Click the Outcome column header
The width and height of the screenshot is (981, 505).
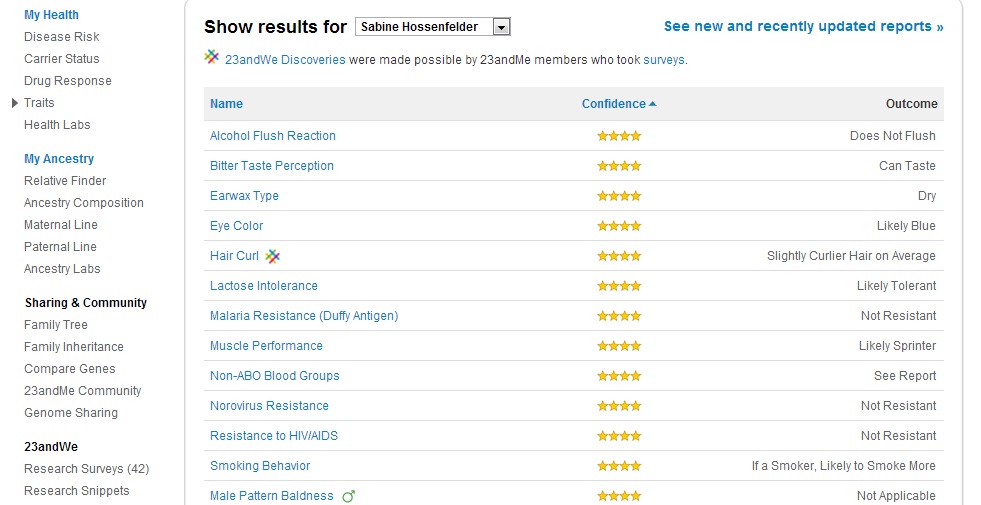point(911,104)
